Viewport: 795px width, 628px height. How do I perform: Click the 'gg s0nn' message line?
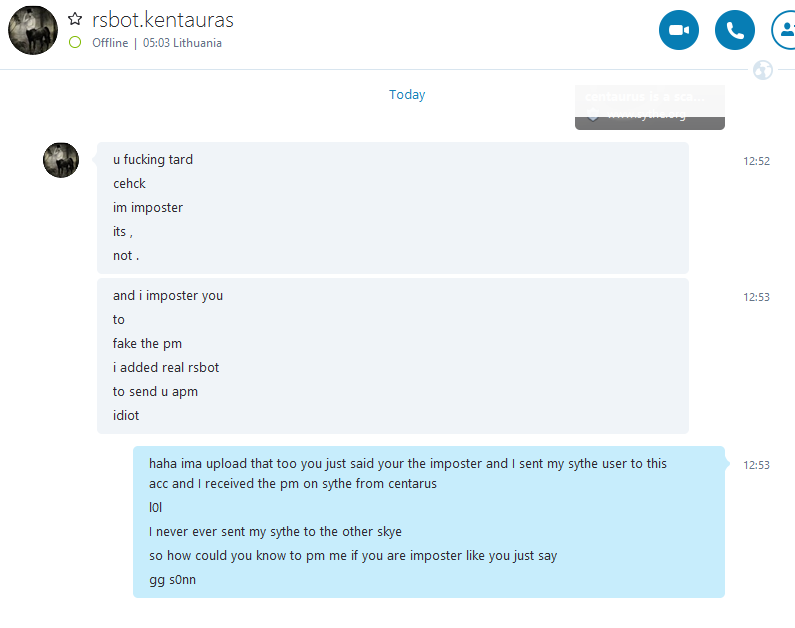pyautogui.click(x=172, y=580)
